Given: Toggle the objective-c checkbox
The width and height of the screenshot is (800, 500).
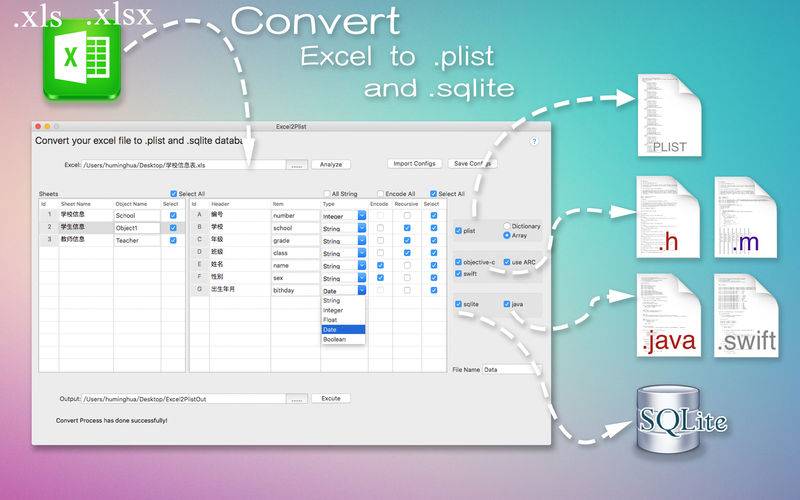Looking at the screenshot, I should [x=458, y=262].
